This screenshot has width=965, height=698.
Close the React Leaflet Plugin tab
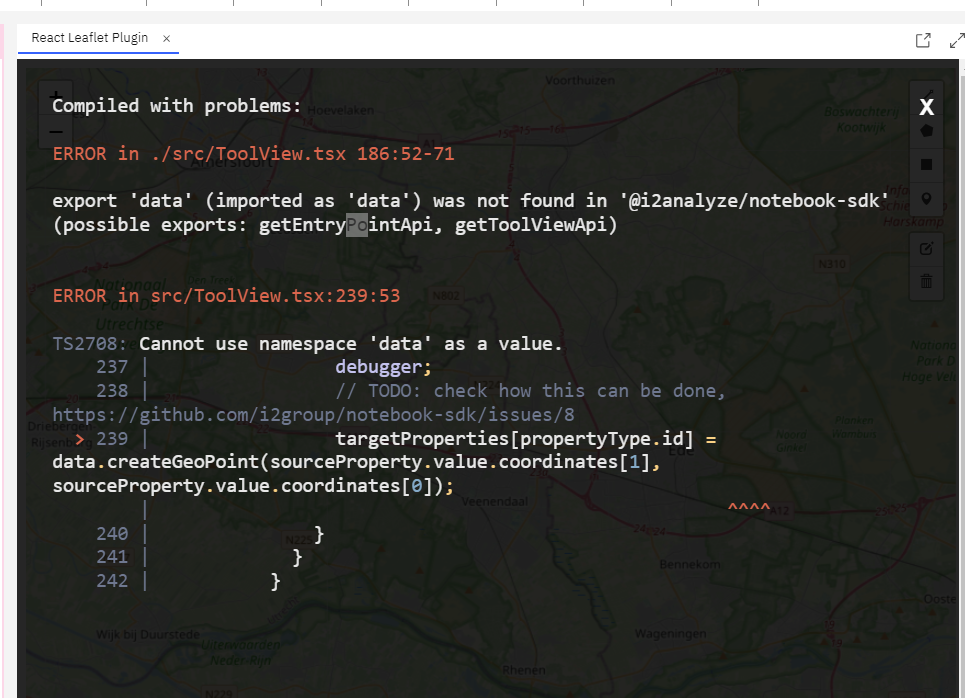coord(166,38)
